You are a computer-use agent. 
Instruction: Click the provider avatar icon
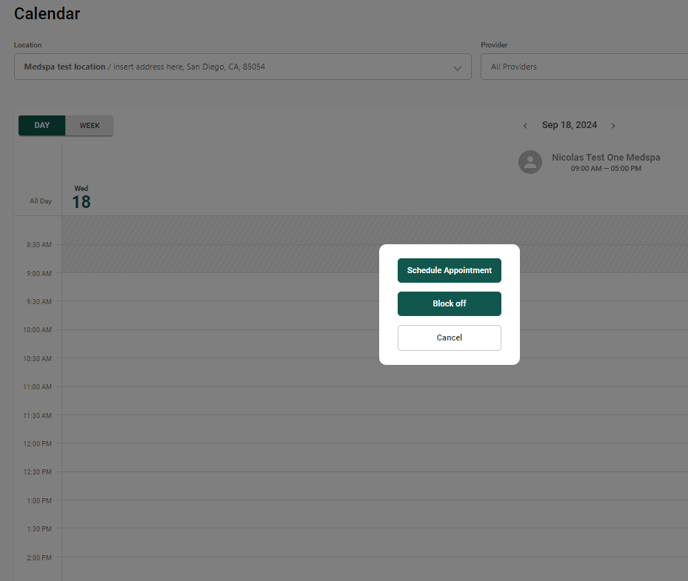[530, 162]
